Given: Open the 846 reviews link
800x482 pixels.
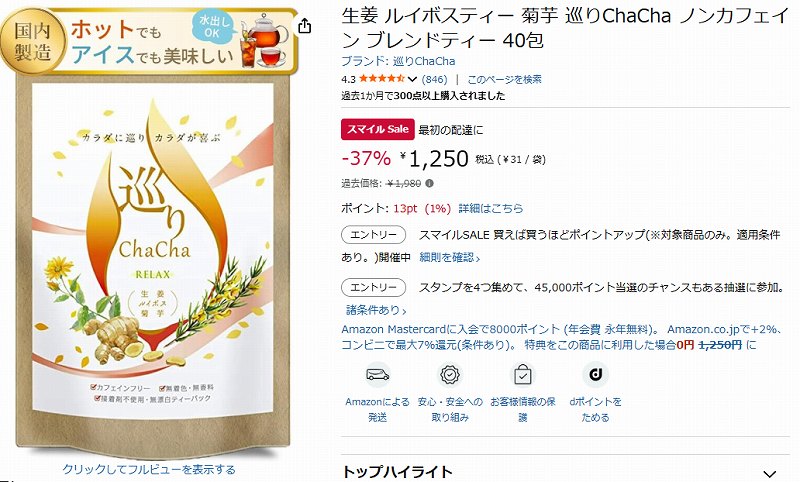Looking at the screenshot, I should coord(434,80).
